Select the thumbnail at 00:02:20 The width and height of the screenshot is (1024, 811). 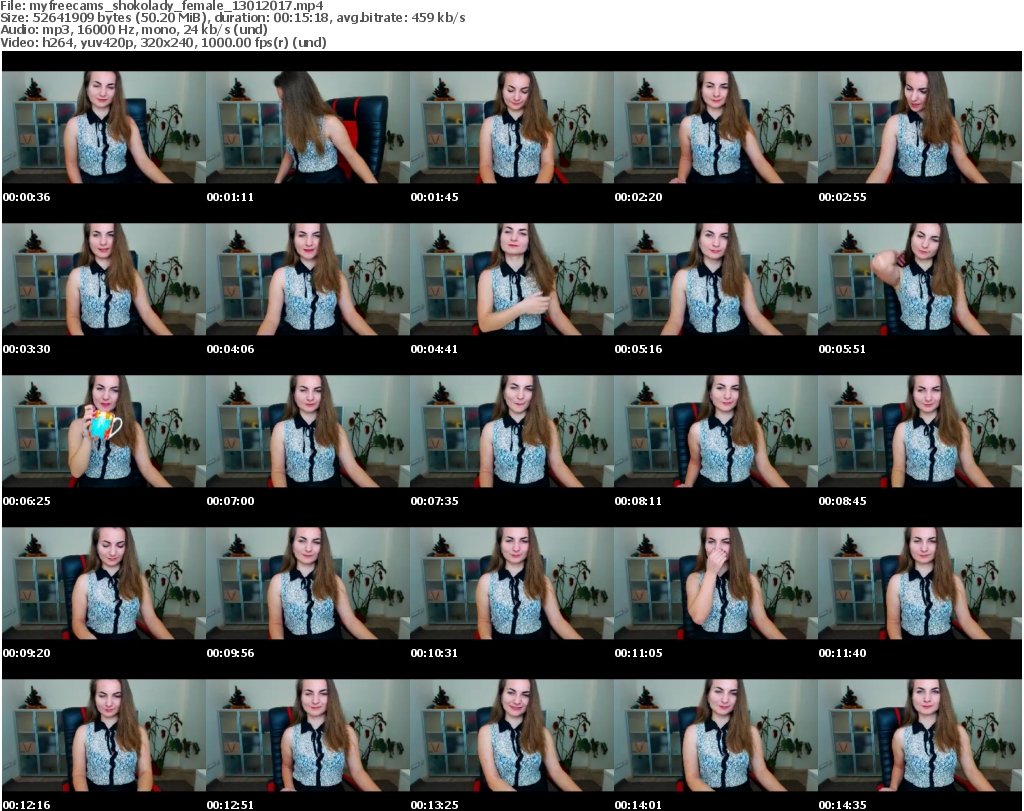716,127
